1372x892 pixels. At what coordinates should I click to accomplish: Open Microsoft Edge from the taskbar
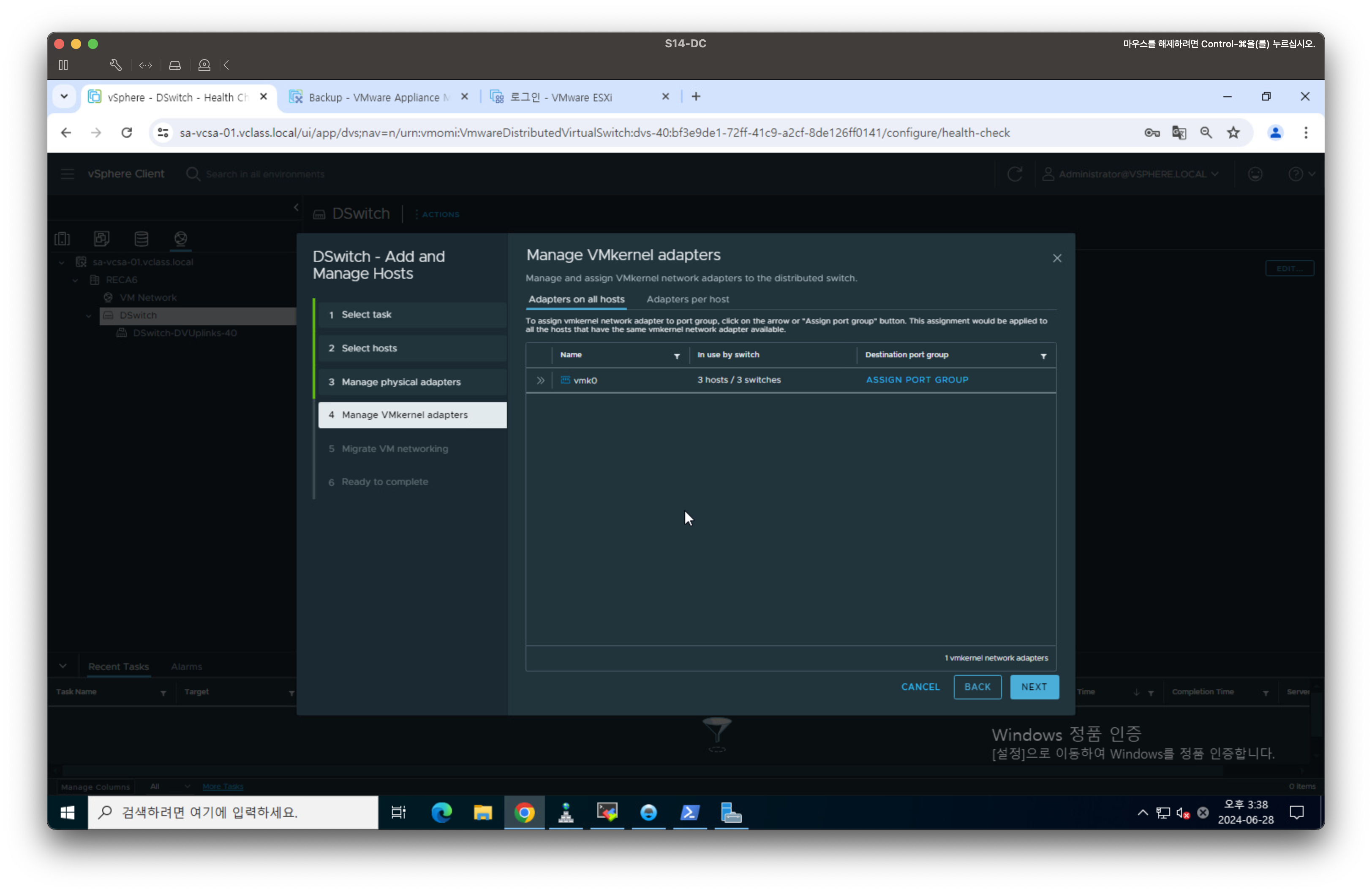click(x=441, y=813)
